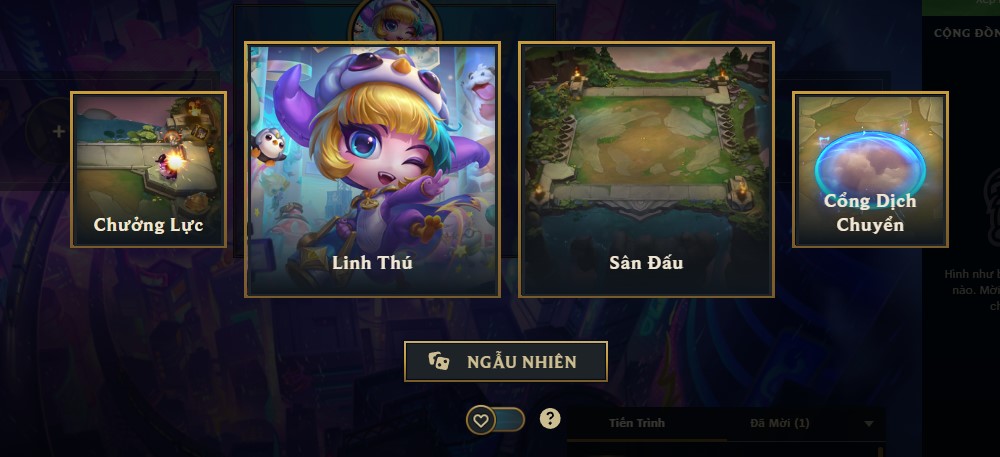Image resolution: width=1000 pixels, height=457 pixels.
Task: Click the dice icon on the random button
Action: tap(439, 362)
